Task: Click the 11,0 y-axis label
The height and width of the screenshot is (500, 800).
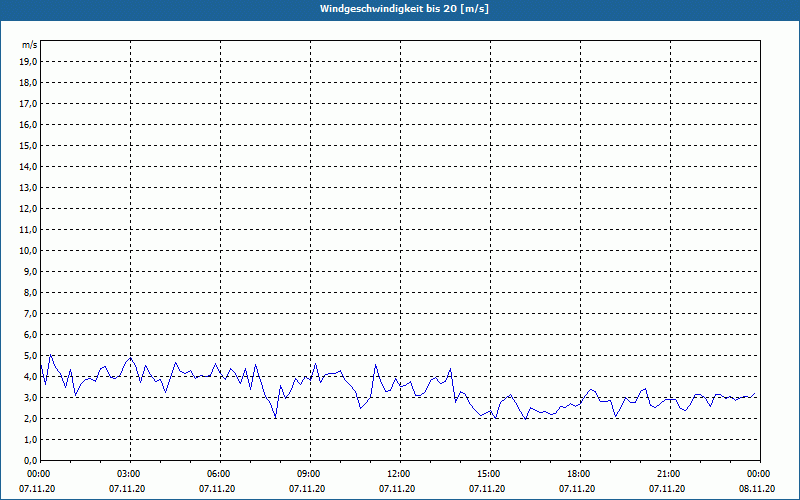Action: (28, 230)
